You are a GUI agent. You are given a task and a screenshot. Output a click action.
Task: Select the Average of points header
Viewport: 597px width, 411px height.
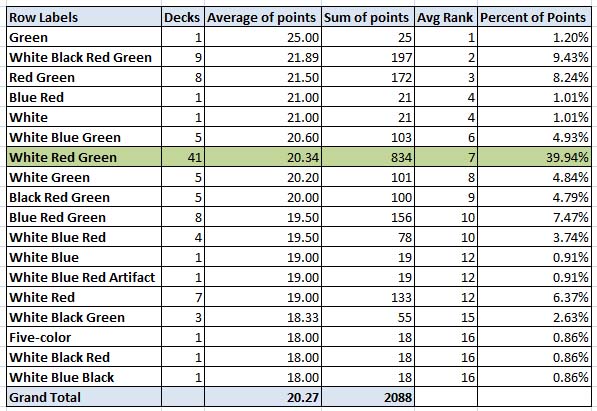coord(263,17)
